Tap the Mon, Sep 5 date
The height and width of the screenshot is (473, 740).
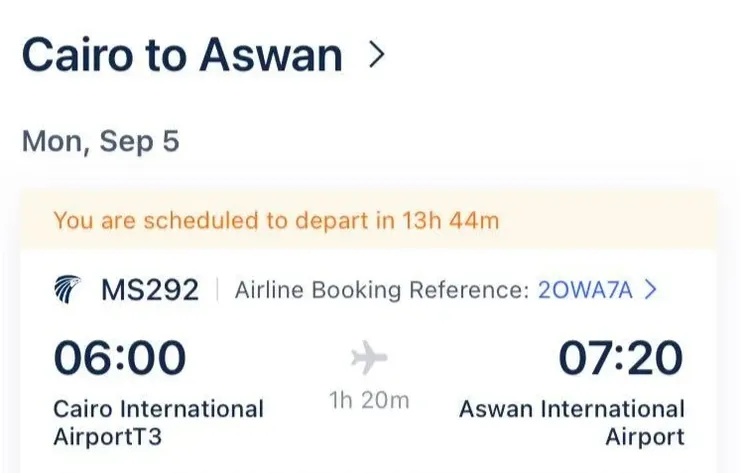click(x=100, y=141)
